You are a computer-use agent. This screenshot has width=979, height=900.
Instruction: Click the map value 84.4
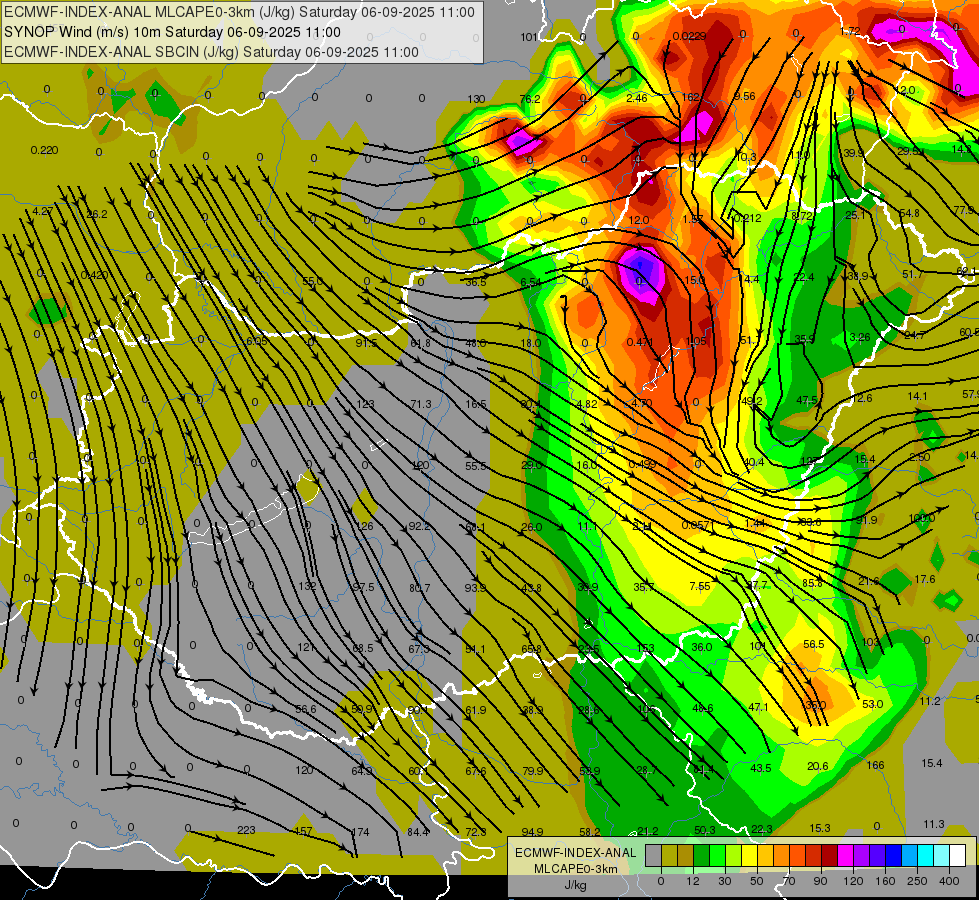click(418, 831)
